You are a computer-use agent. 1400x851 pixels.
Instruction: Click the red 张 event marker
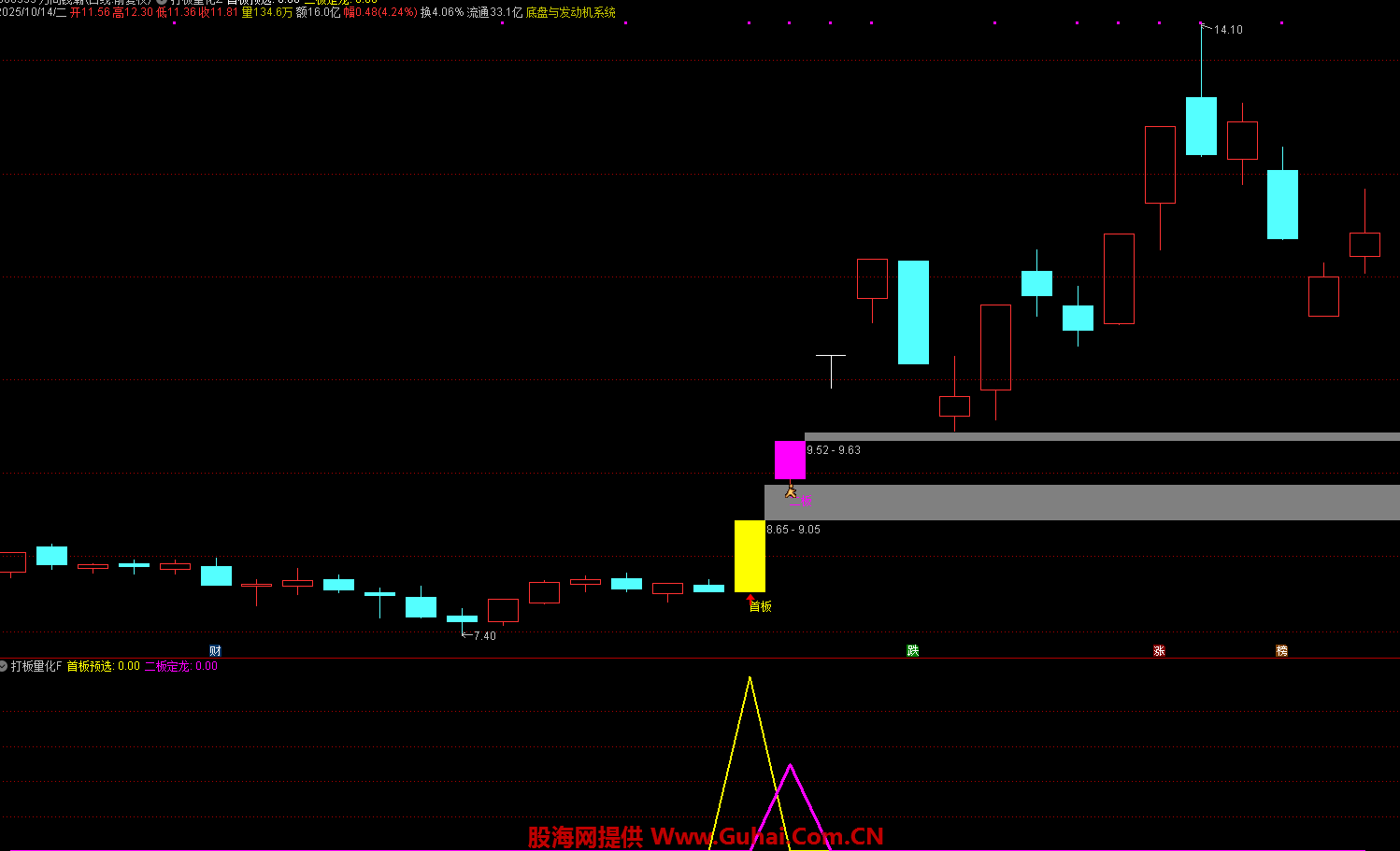(x=1159, y=651)
